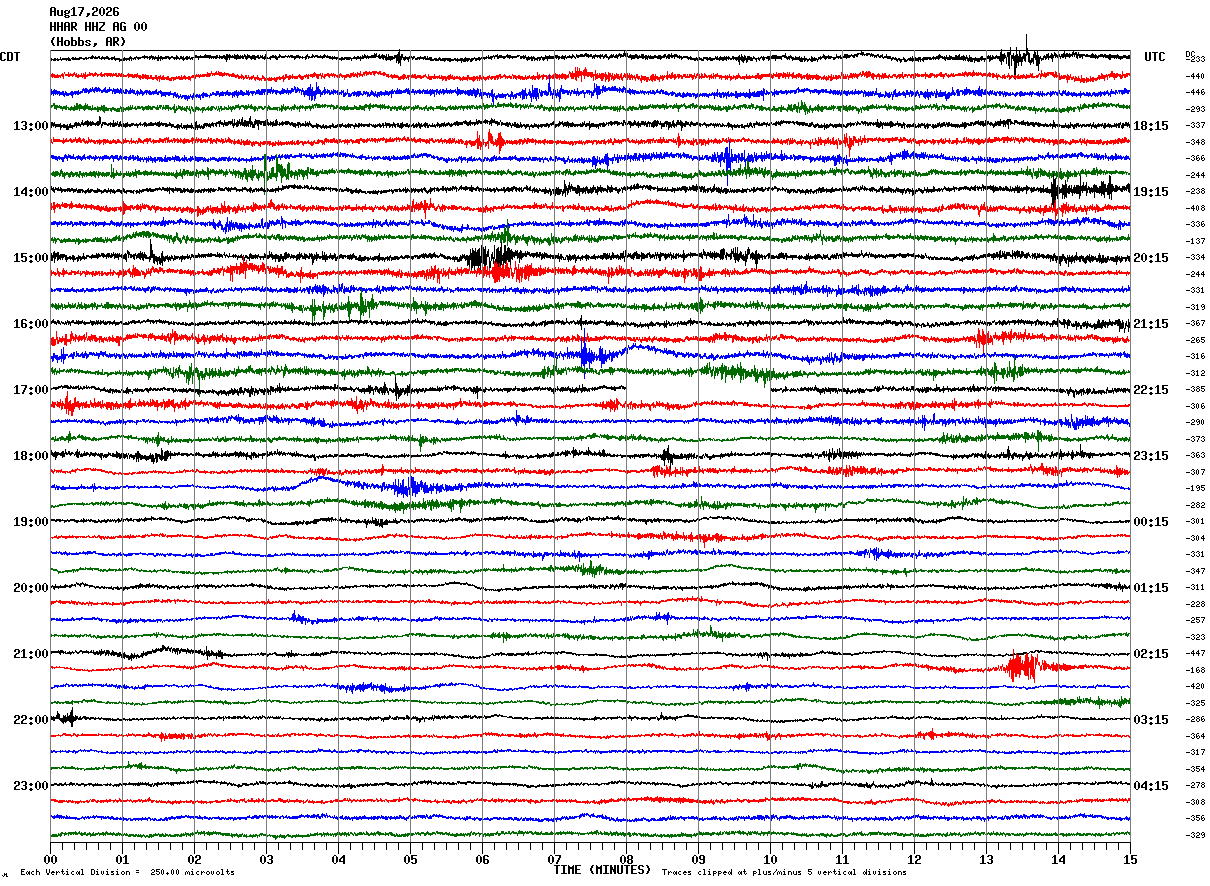Screen dimensions: 1210x886
Task: Click the TIME (MINUTES) axis title
Action: pyautogui.click(x=602, y=870)
